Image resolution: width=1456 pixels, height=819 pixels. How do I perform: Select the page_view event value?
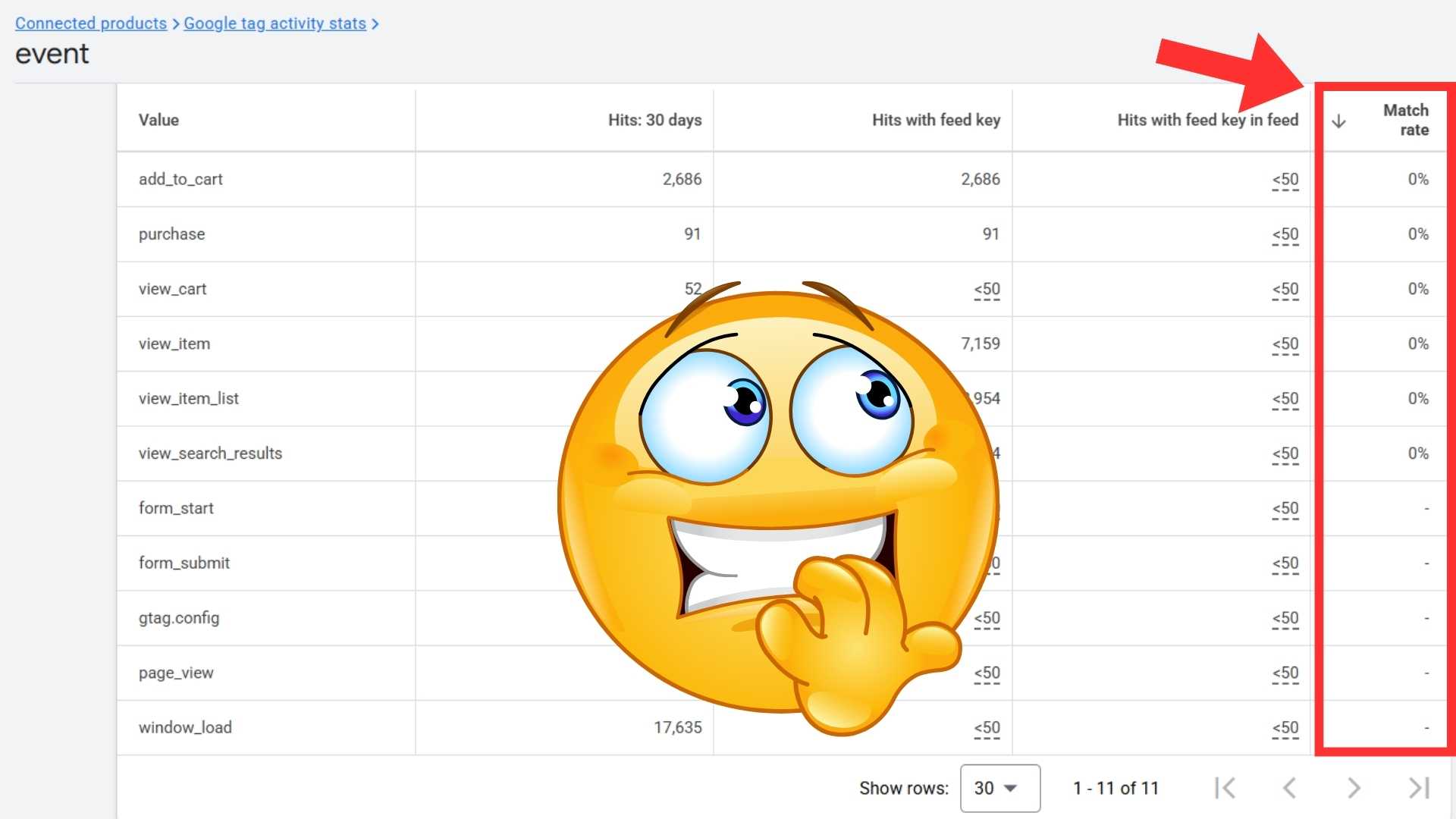point(176,673)
